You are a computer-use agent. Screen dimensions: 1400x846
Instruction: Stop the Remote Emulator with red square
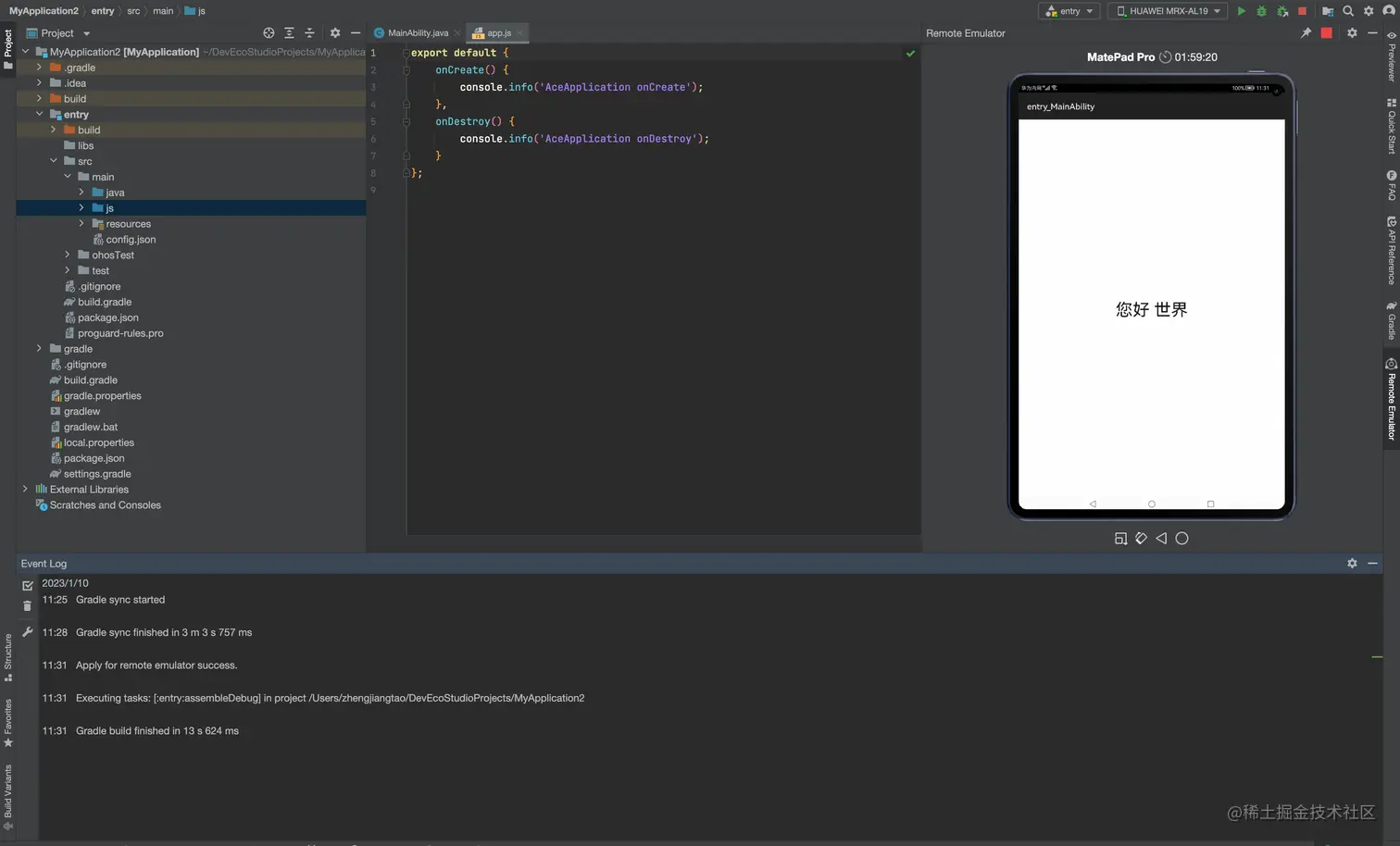tap(1326, 33)
